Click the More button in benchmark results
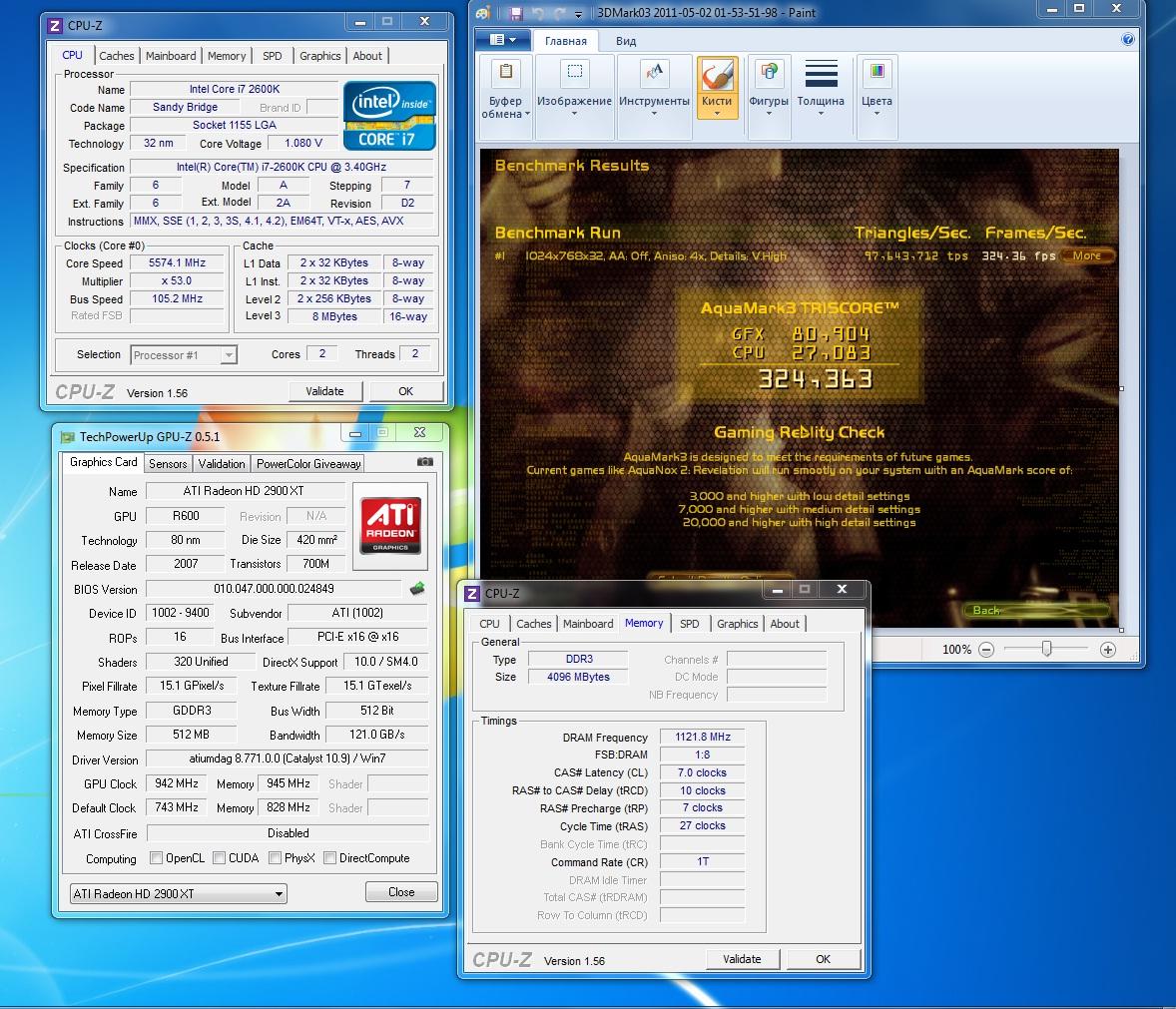This screenshot has height=1009, width=1176. click(1087, 255)
